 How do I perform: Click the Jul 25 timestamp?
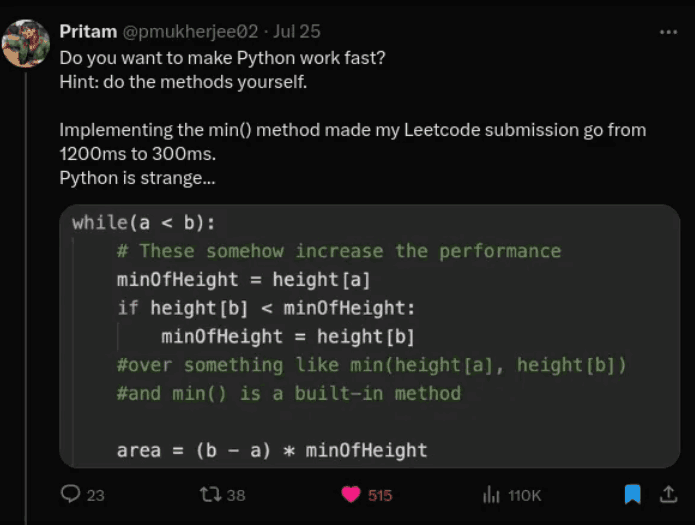(297, 32)
